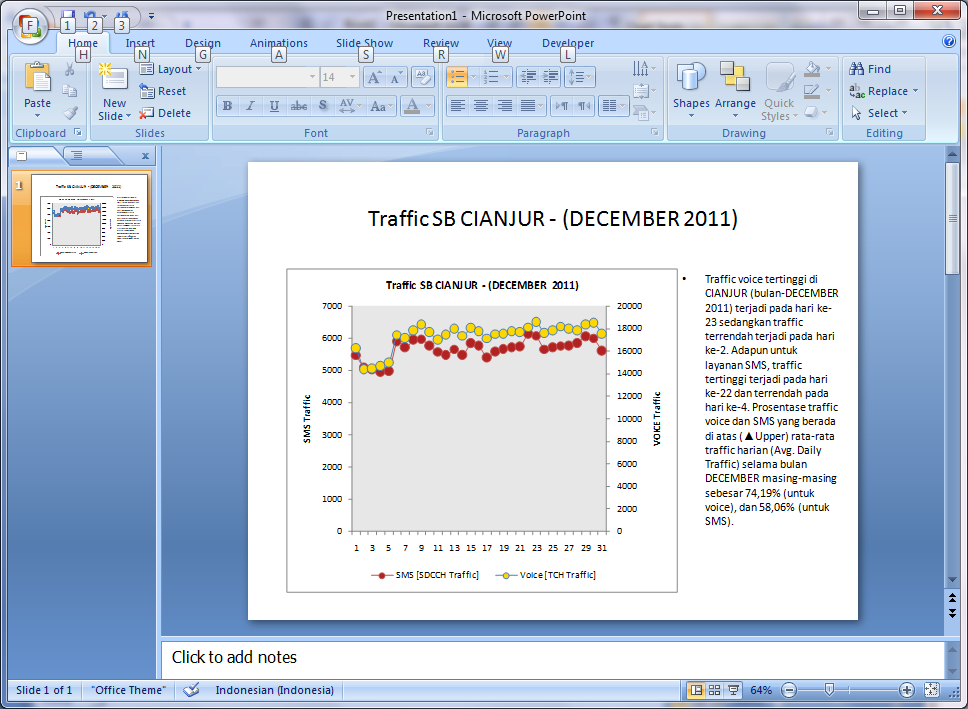Screen dimensions: 968x709
Task: Click the New Slide icon
Action: click(x=114, y=77)
